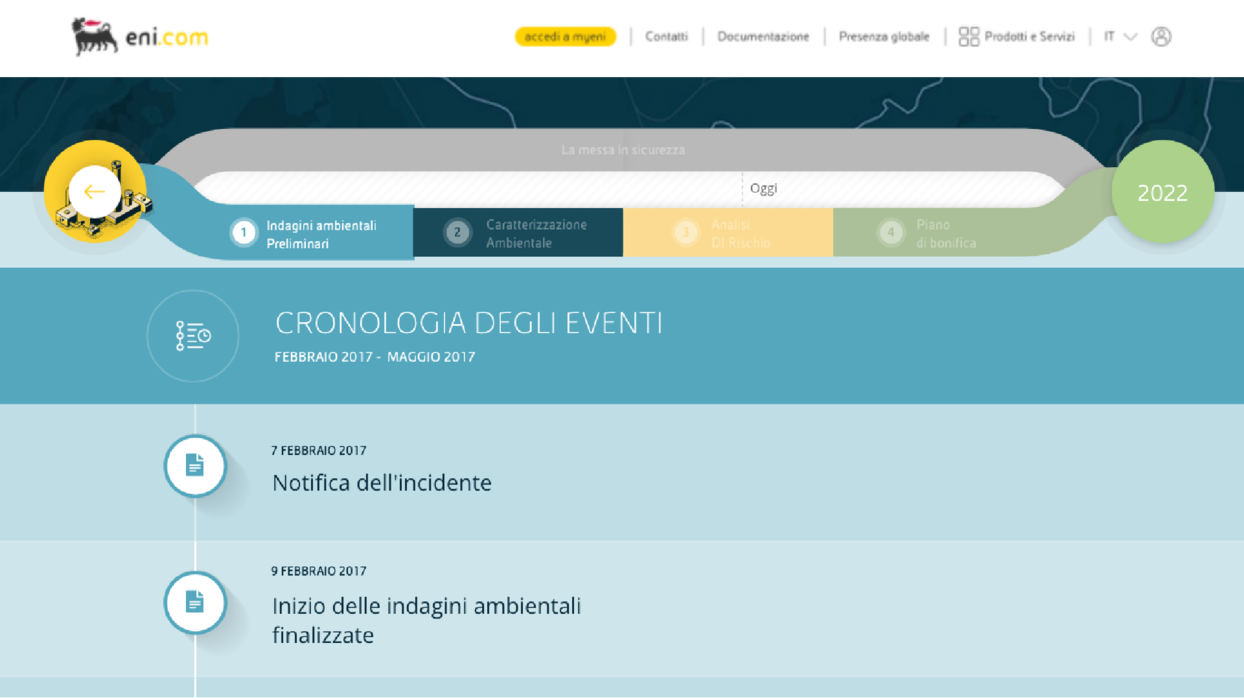1244x700 pixels.
Task: Click the accedi a myeni button
Action: tap(565, 37)
